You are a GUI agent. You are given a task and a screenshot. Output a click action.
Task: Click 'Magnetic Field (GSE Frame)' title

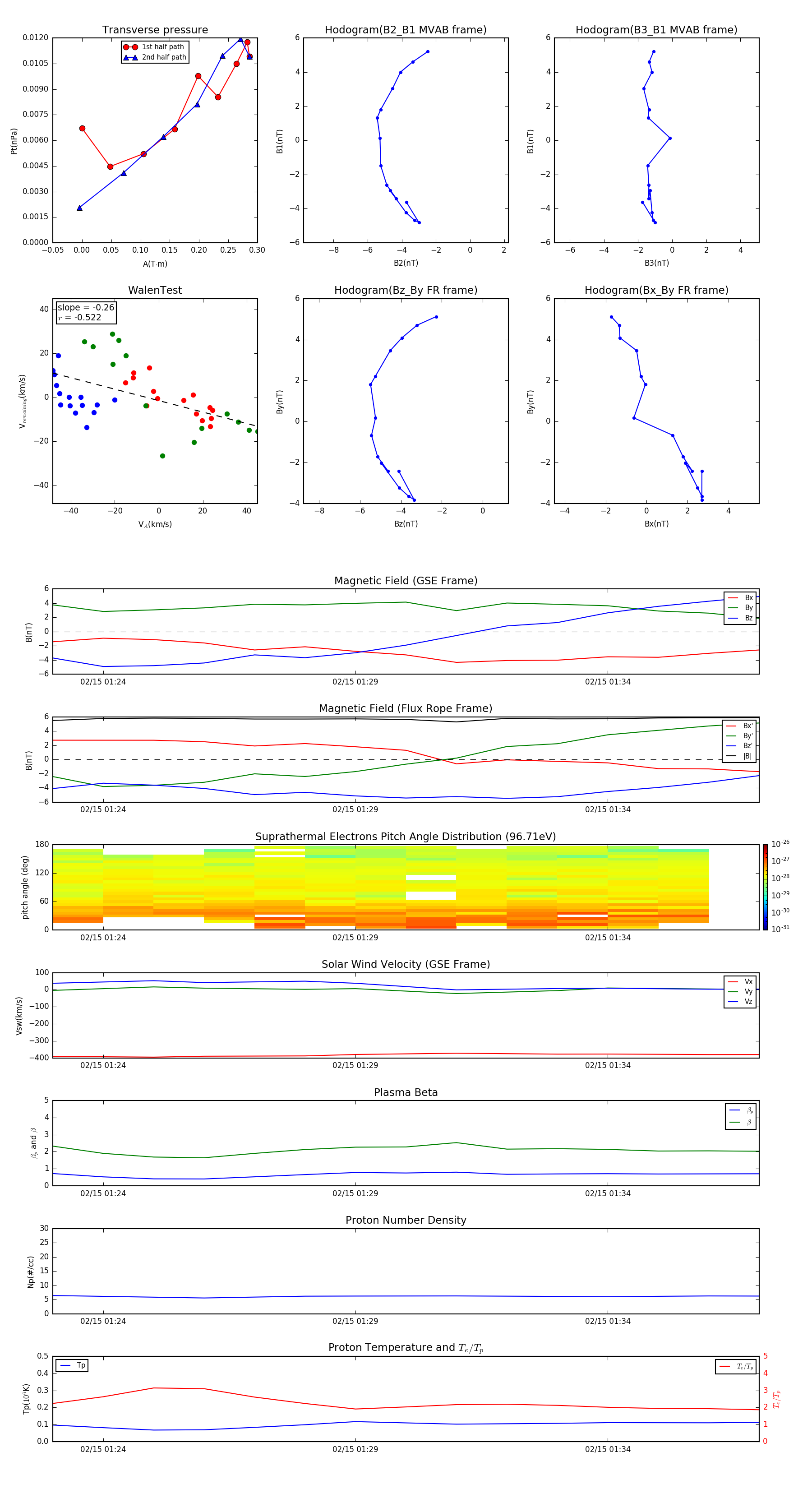406,581
